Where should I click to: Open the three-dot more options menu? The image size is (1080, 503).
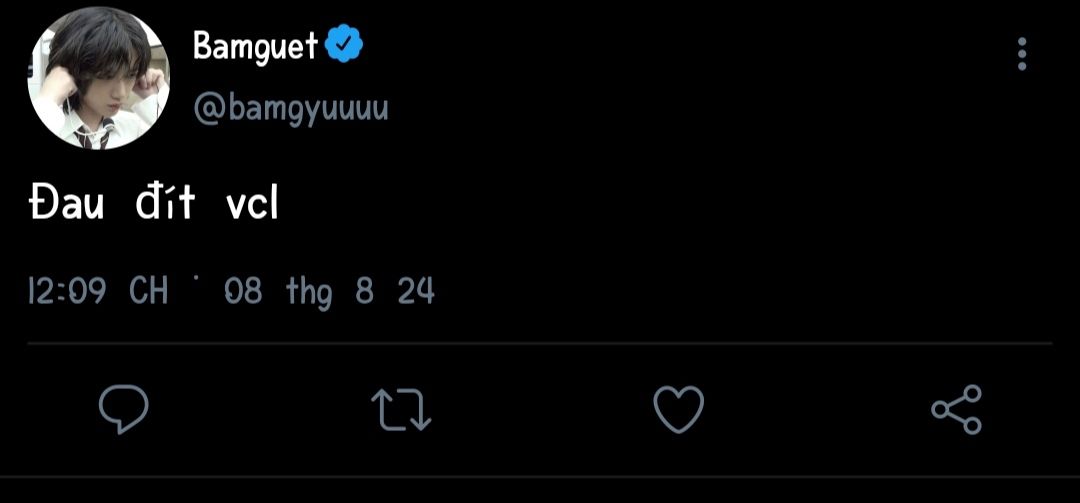click(1021, 54)
